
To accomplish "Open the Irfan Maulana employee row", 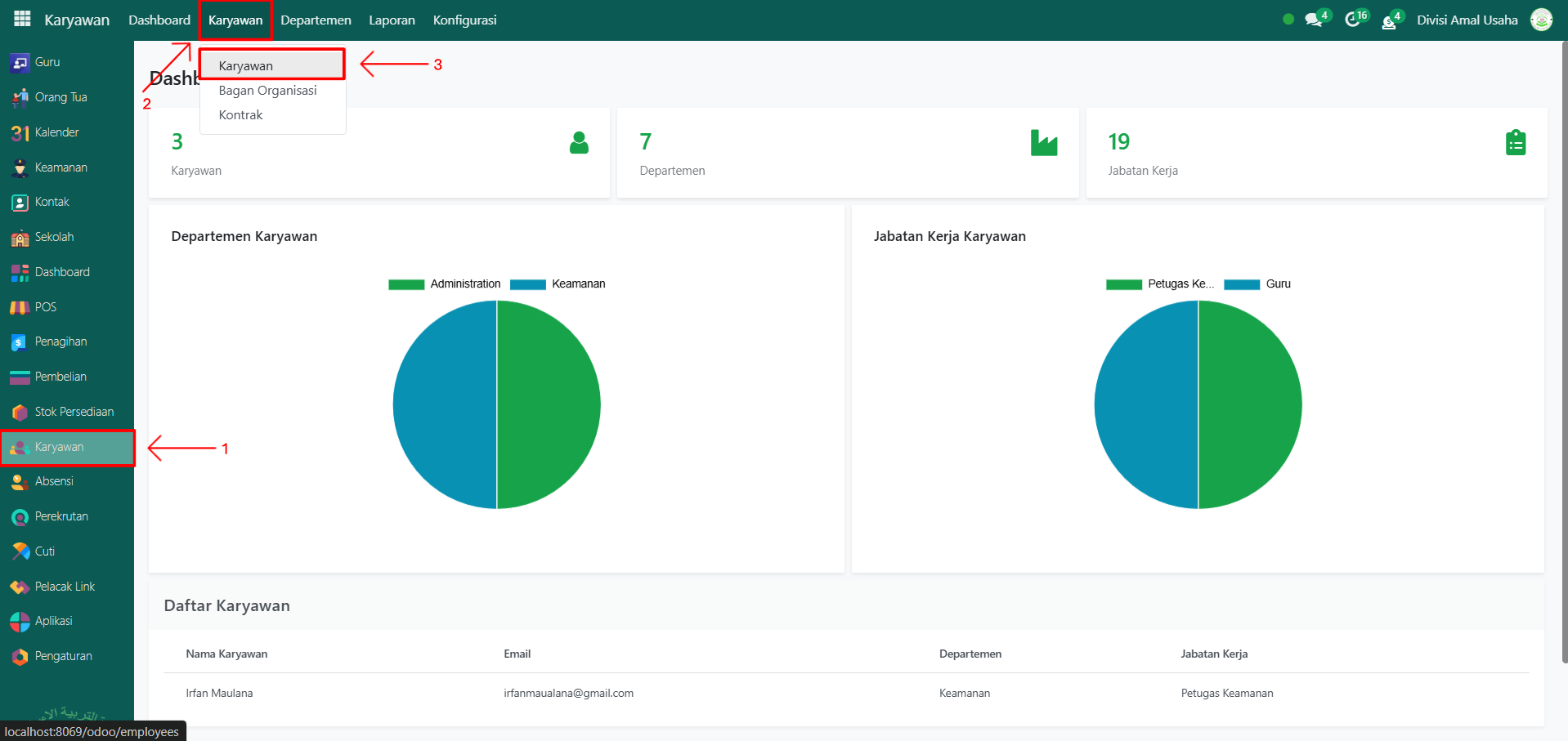I will [219, 693].
